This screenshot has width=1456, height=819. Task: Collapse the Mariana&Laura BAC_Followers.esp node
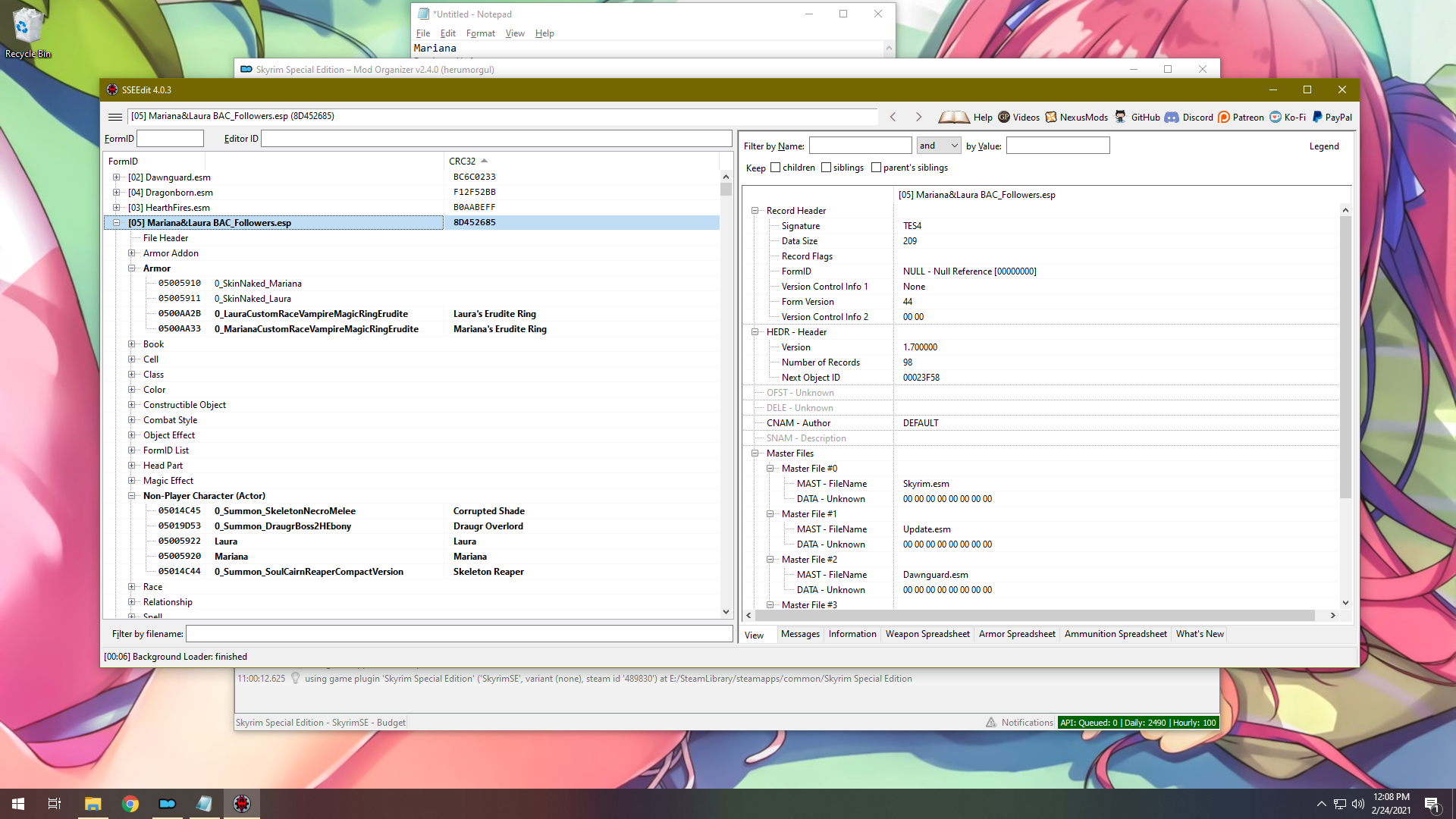(x=116, y=223)
